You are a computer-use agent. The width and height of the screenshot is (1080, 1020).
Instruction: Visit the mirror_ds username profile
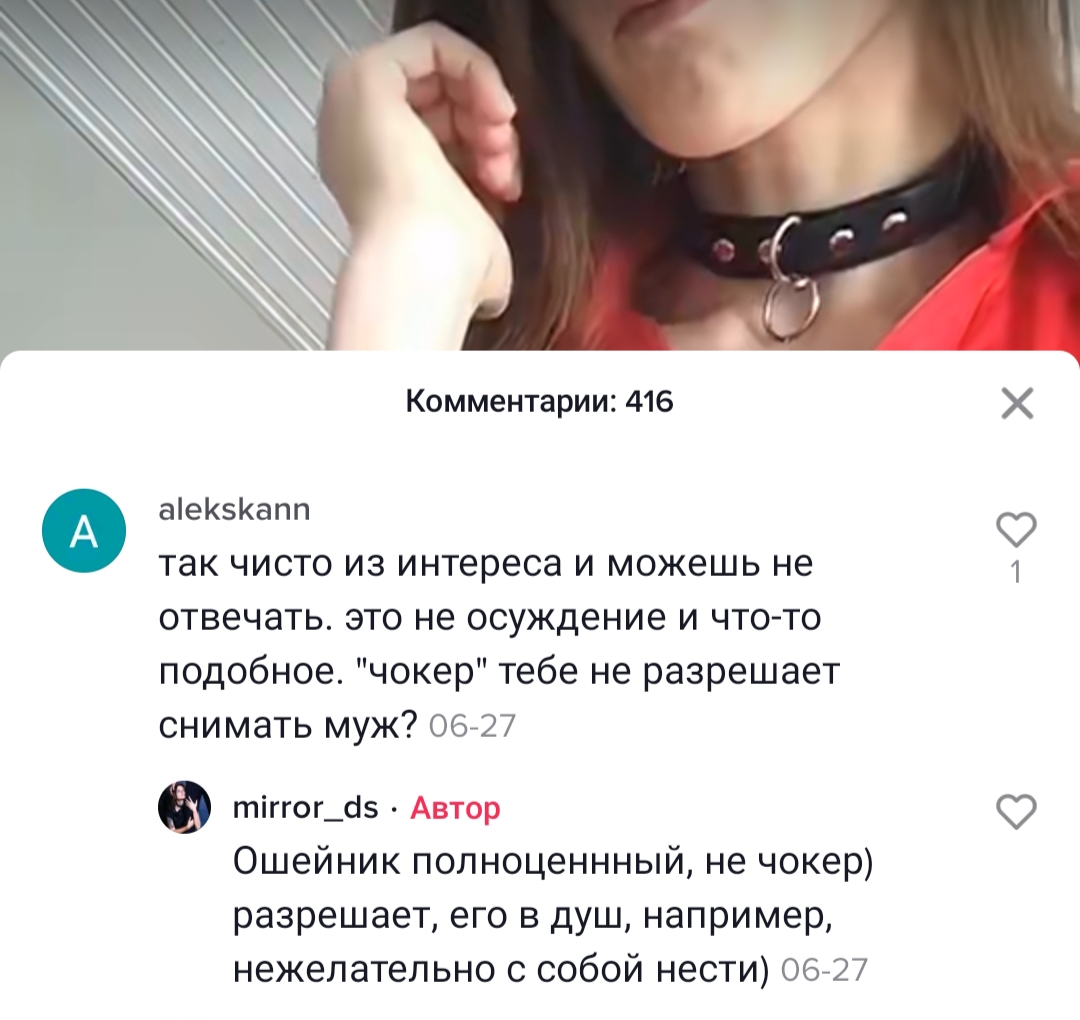tap(306, 807)
